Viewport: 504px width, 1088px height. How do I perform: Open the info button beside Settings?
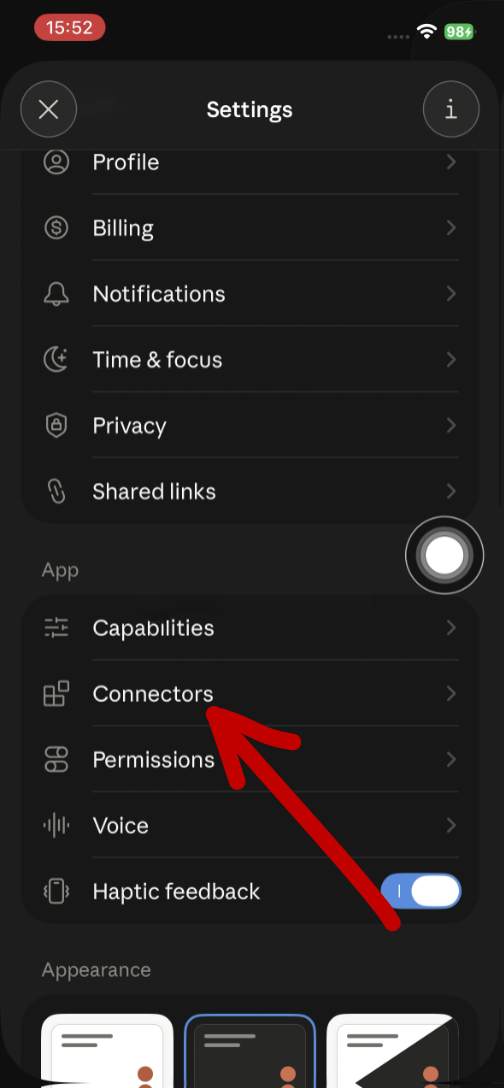click(451, 110)
